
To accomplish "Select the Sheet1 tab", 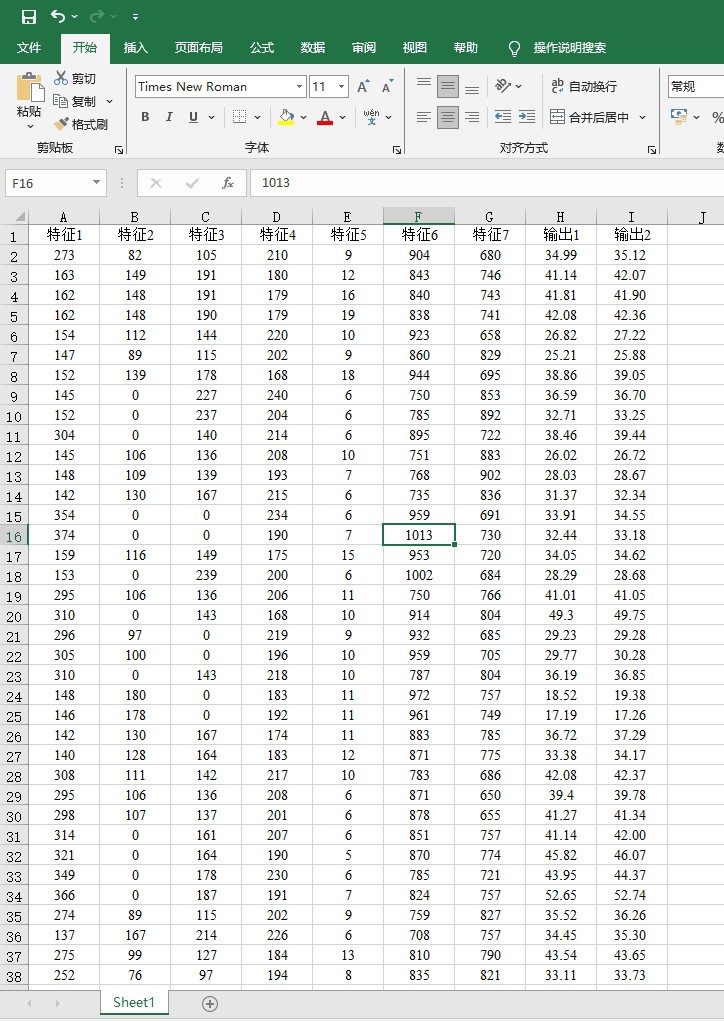I will click(x=134, y=1002).
